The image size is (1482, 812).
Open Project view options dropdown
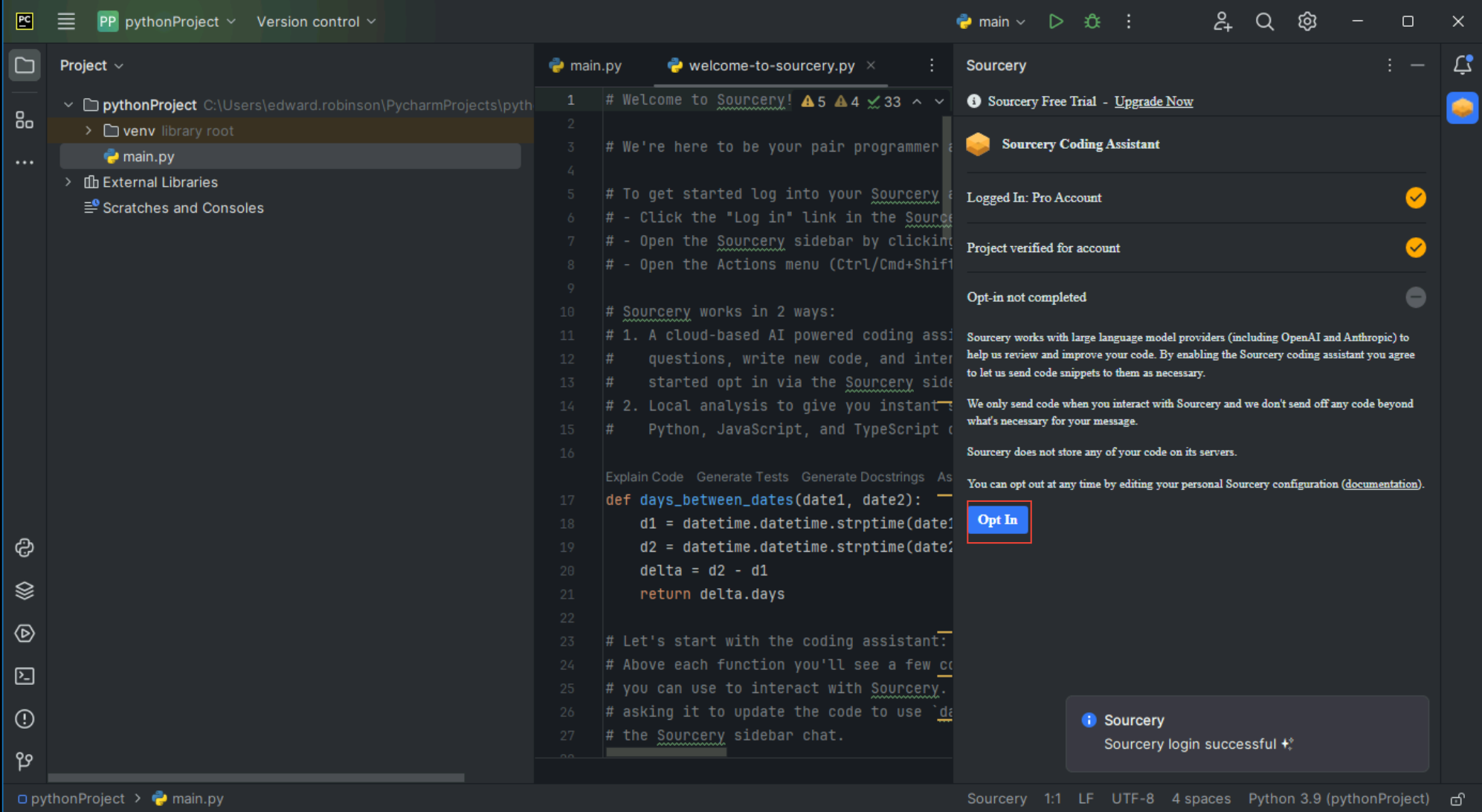(x=91, y=65)
